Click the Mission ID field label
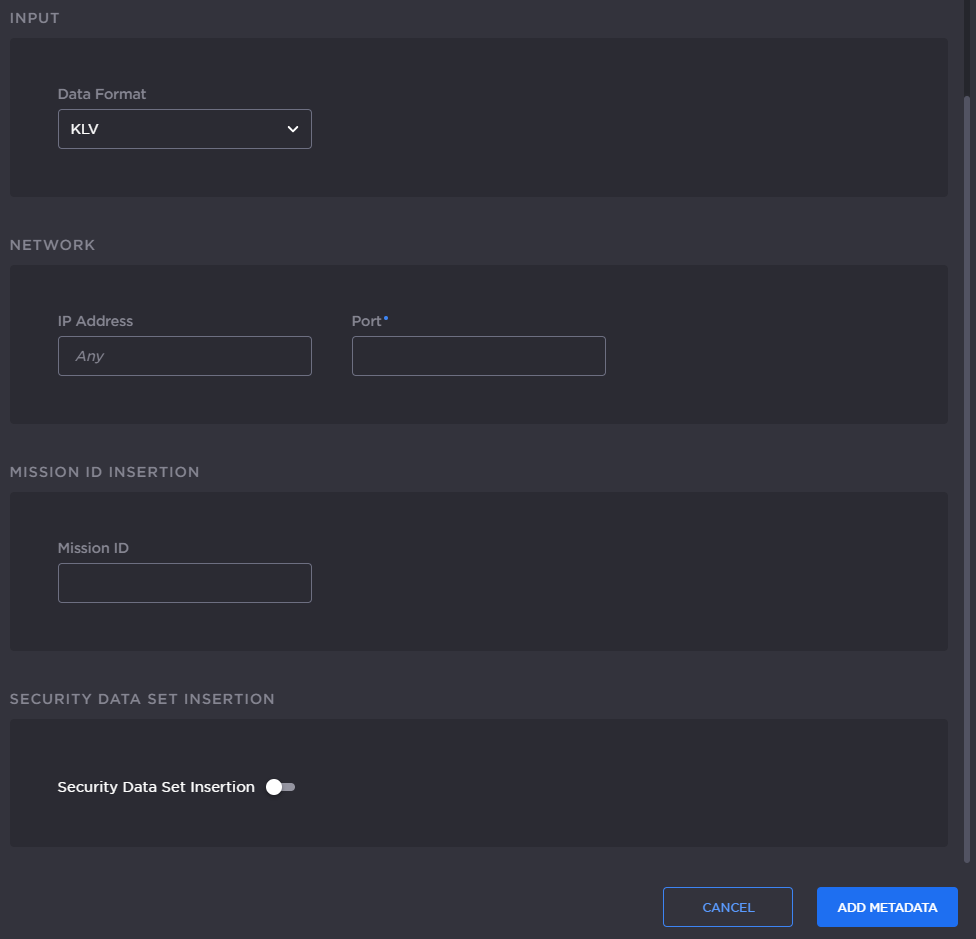976x939 pixels. [93, 548]
